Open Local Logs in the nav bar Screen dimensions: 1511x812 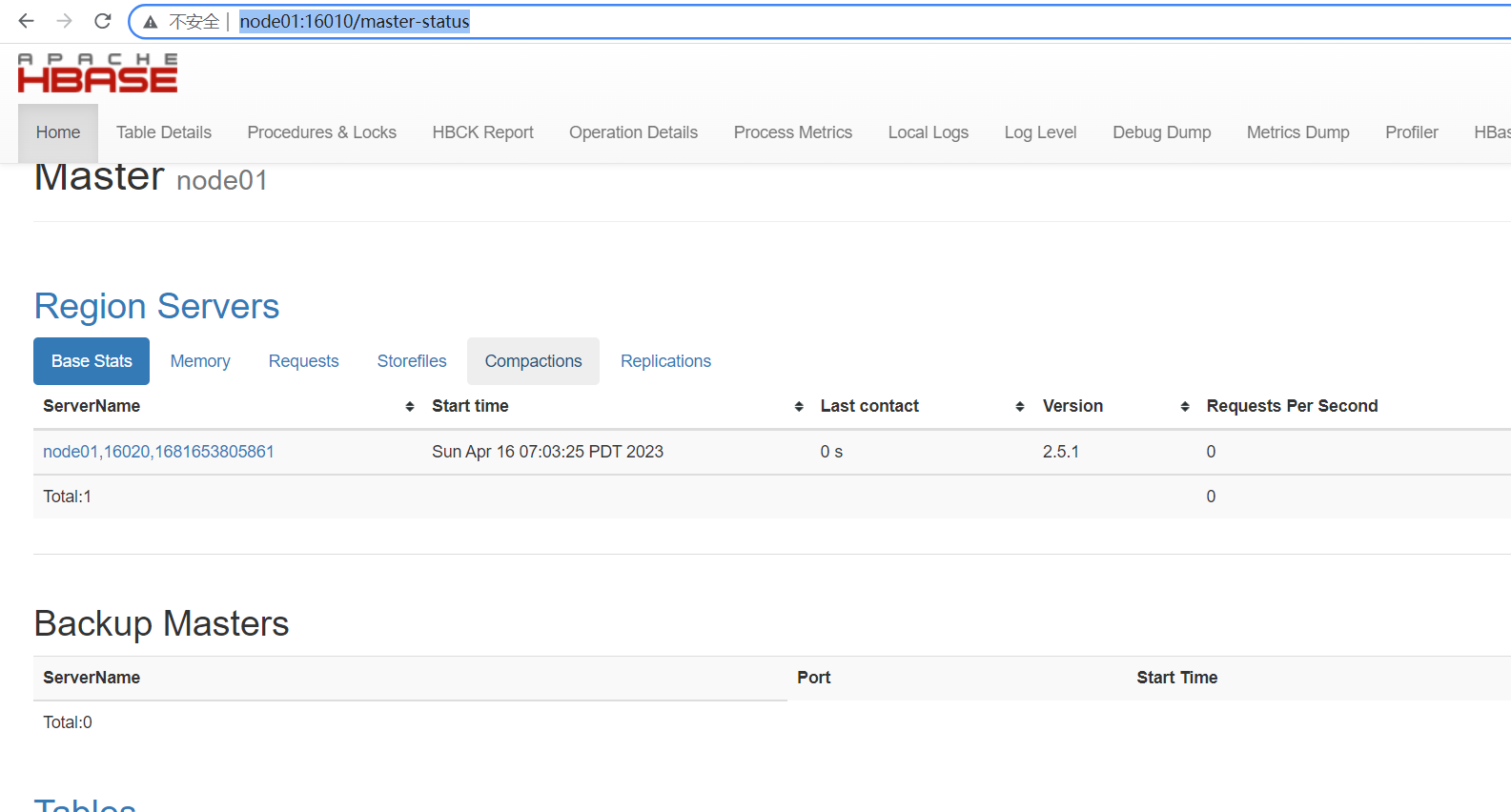(x=929, y=132)
